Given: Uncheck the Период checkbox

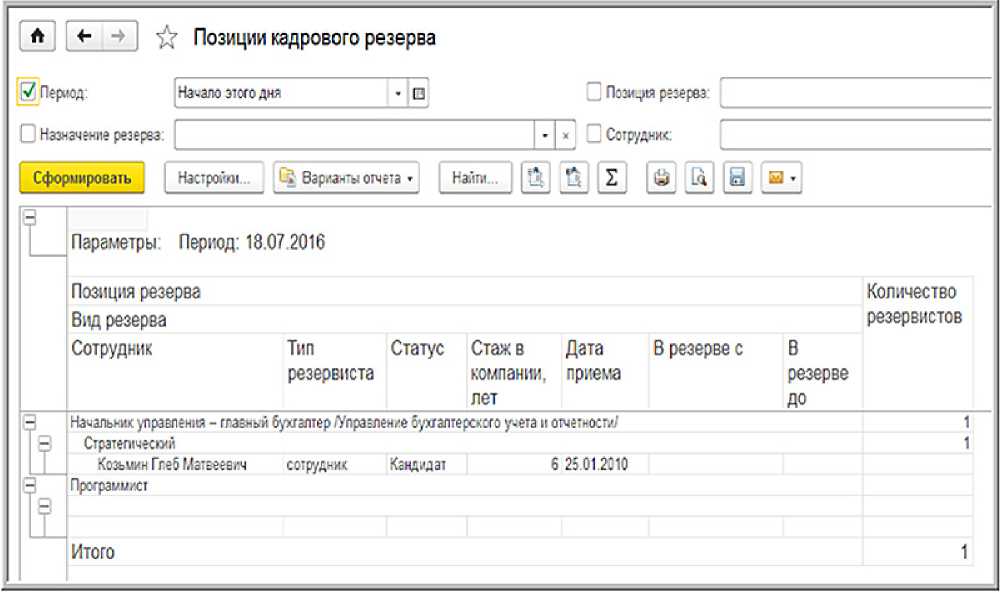Looking at the screenshot, I should (x=28, y=92).
